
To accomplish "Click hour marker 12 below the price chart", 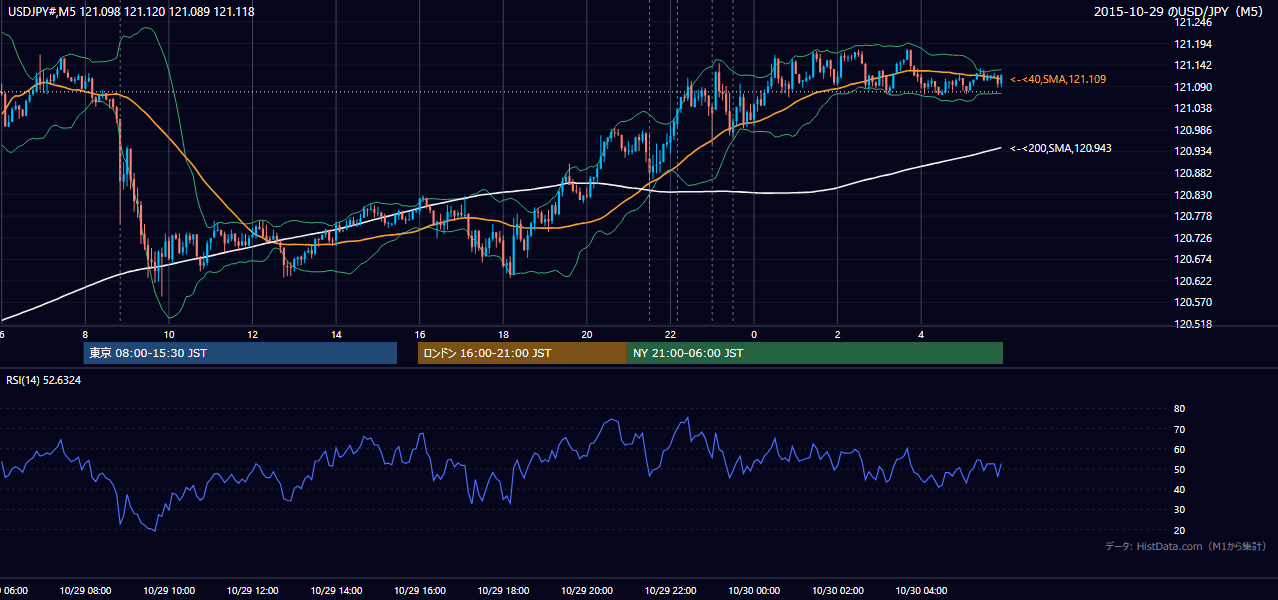I will [252, 334].
